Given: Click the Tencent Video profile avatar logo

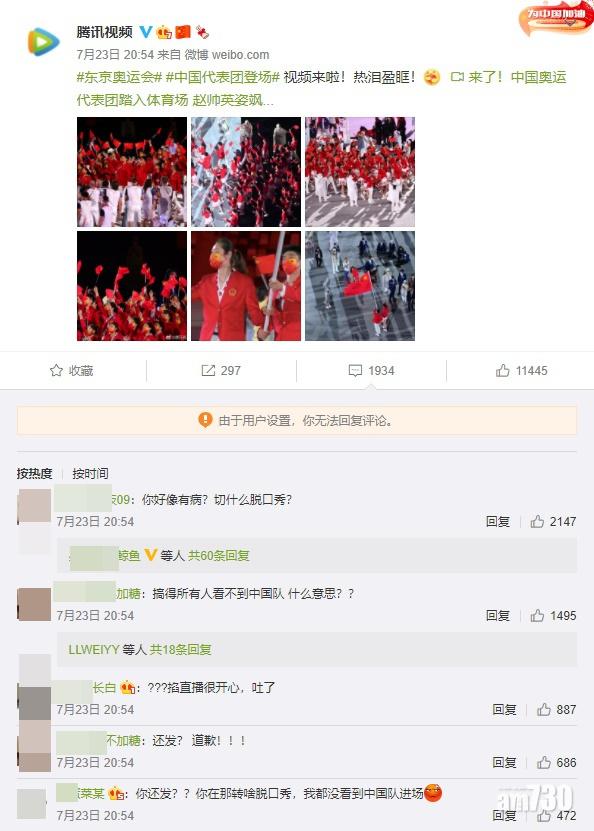Looking at the screenshot, I should 43,42.
